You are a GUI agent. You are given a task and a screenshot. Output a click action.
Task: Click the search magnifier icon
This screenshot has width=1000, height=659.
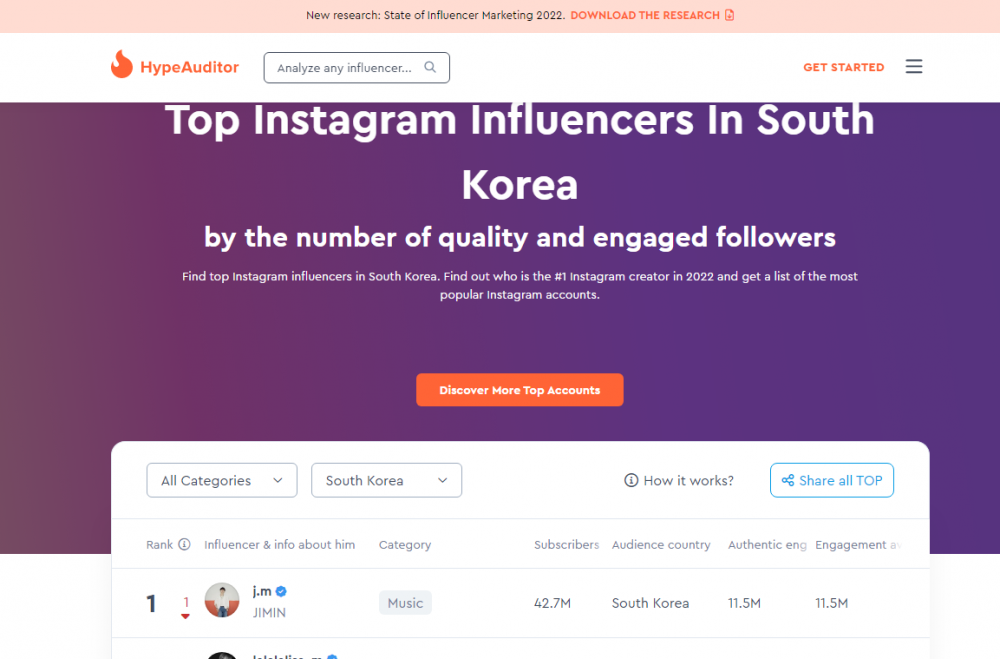(430, 67)
